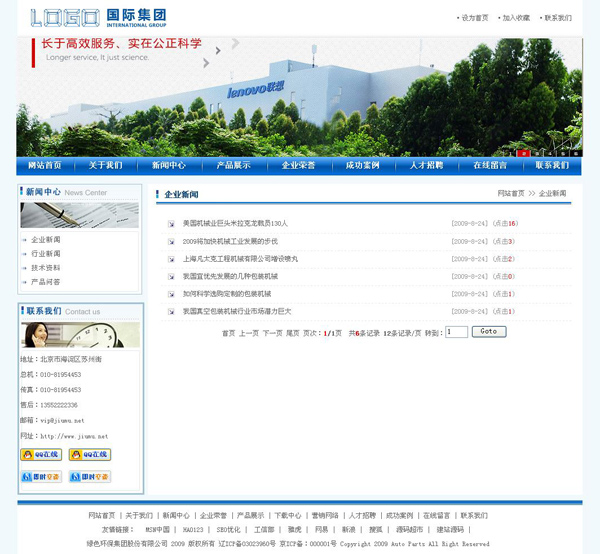Click the first QQ在线 chat icon
This screenshot has width=600, height=554.
41,455
